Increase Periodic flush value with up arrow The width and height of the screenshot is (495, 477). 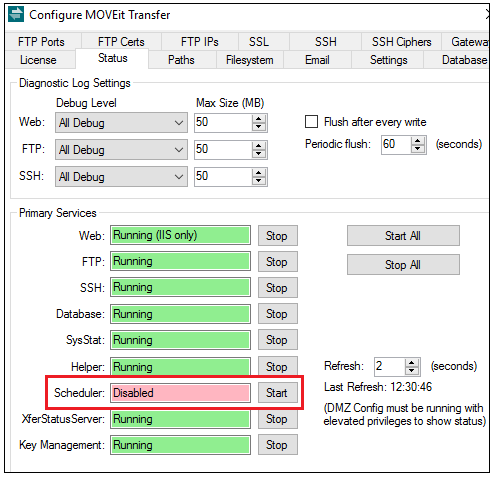click(x=418, y=141)
